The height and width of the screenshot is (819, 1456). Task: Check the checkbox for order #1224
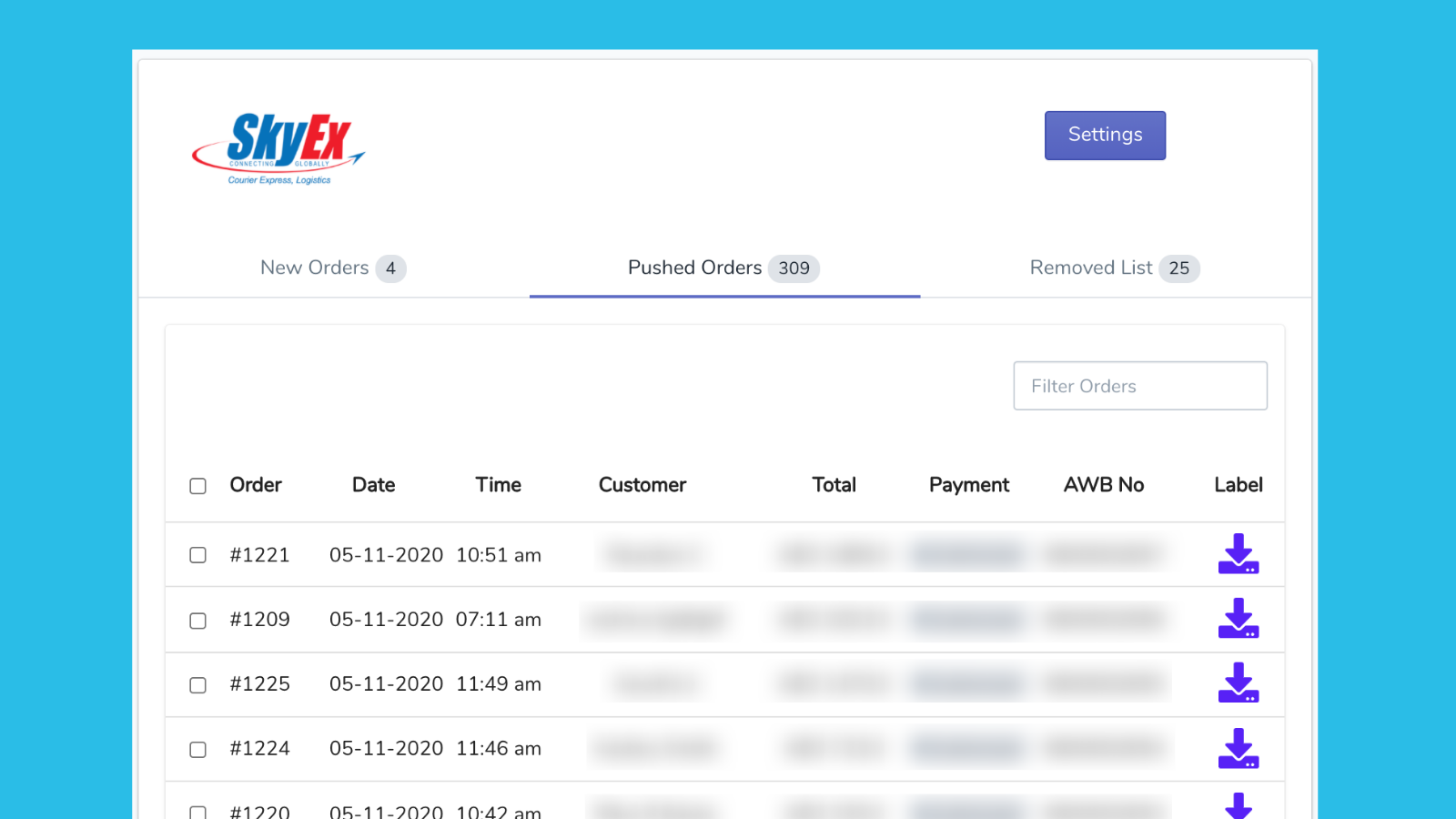click(x=197, y=750)
